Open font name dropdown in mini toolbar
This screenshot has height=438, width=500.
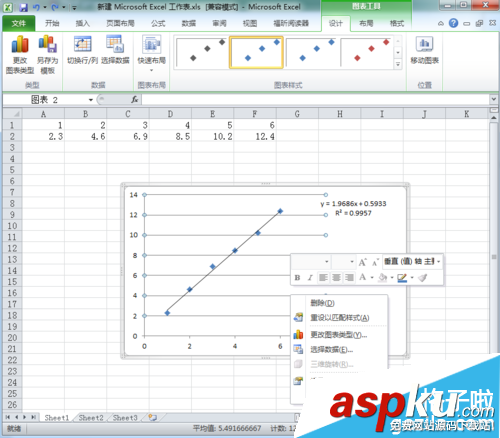327,262
